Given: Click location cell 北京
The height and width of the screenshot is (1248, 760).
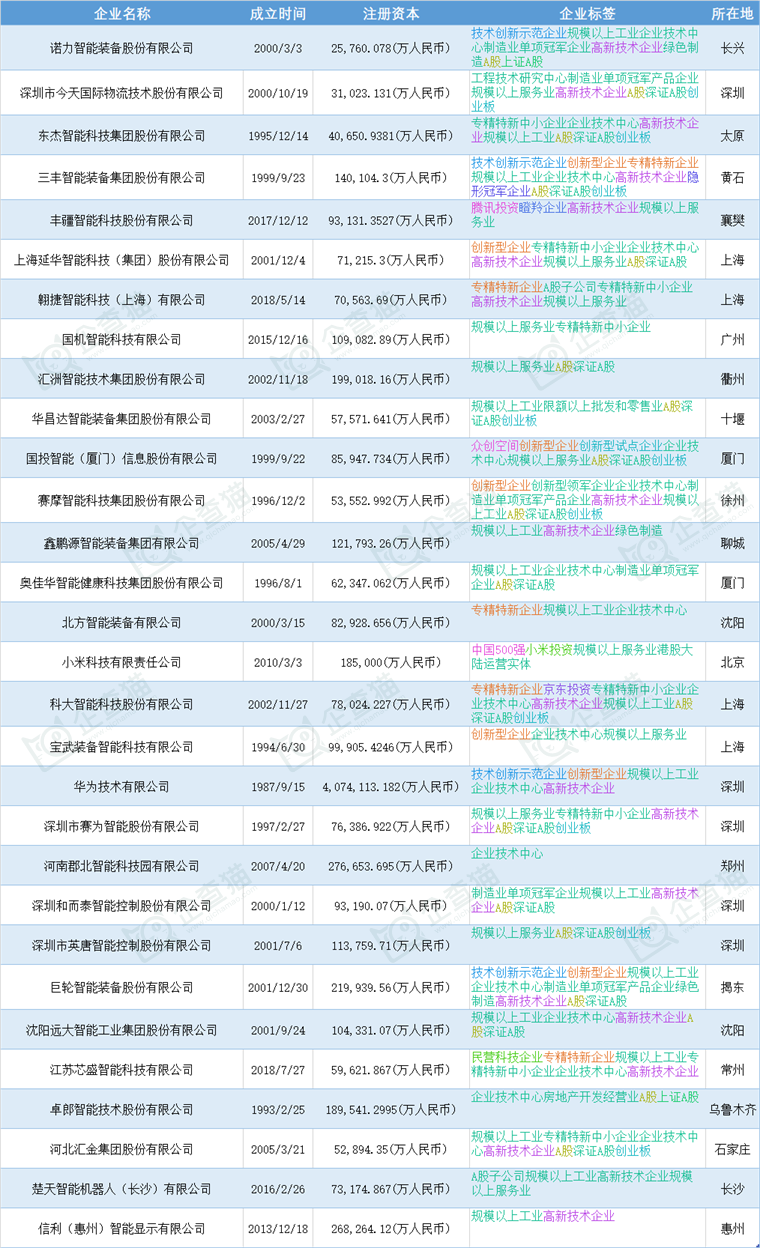Looking at the screenshot, I should click(732, 662).
